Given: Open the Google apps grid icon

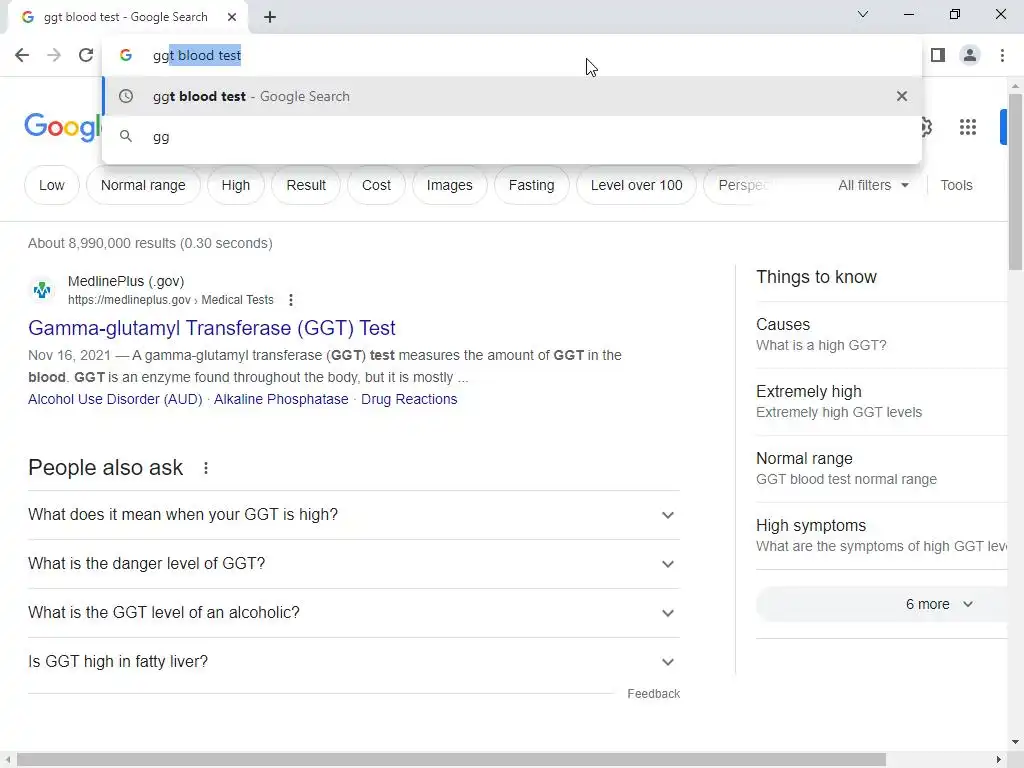Looking at the screenshot, I should coord(968,127).
